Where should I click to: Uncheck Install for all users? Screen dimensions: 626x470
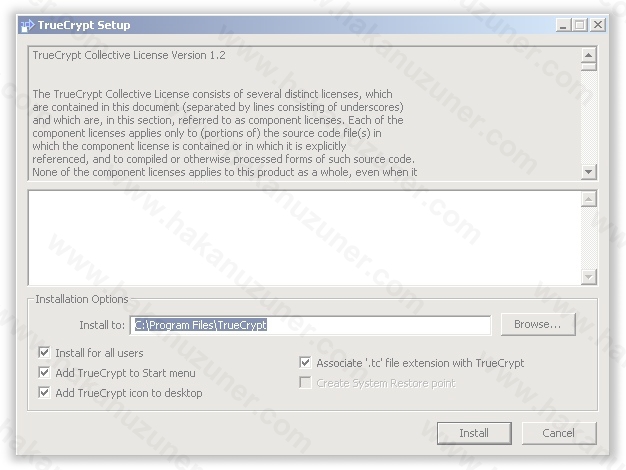44,353
